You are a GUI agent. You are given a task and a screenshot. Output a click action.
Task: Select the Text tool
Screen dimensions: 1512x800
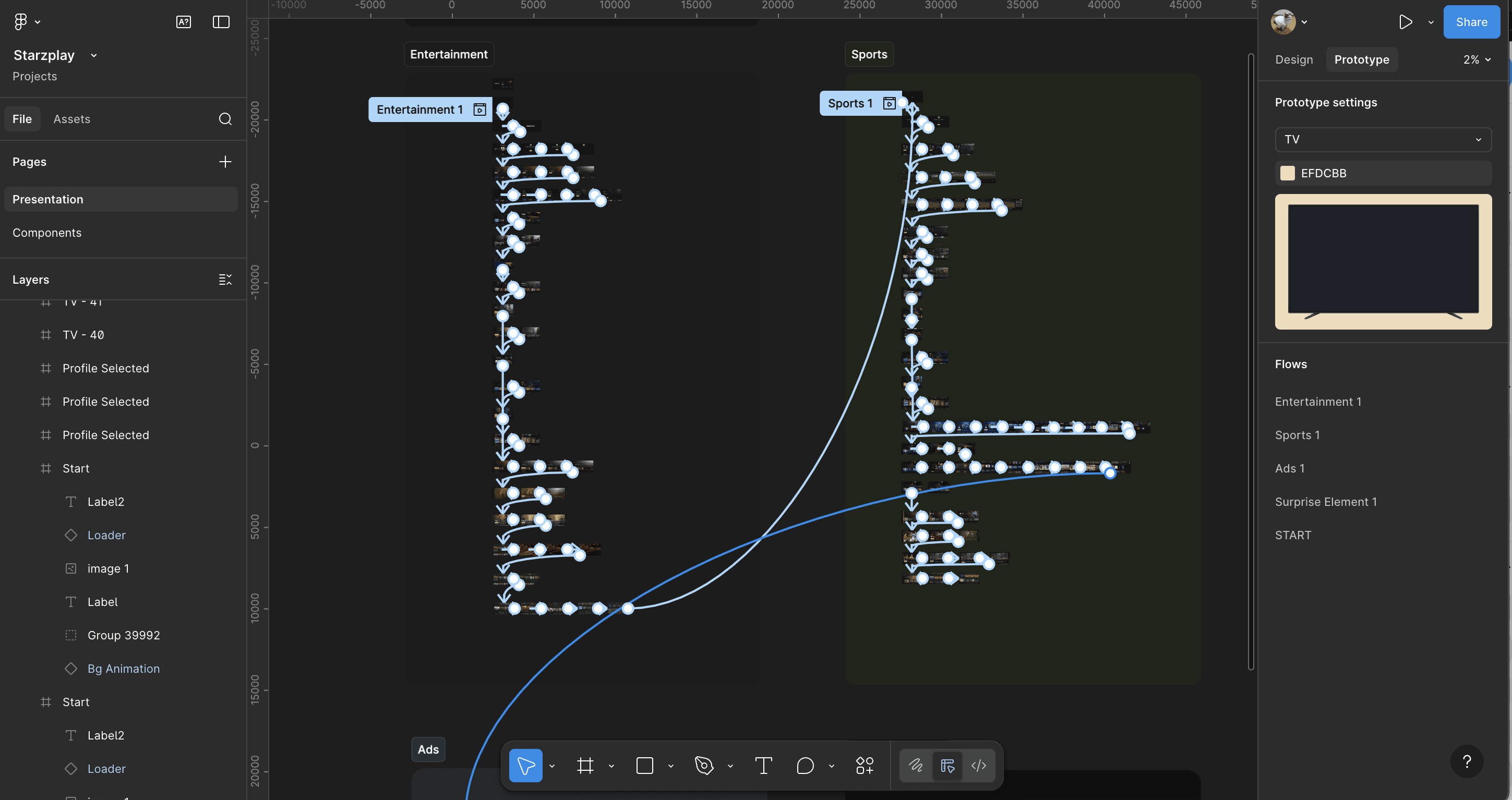pyautogui.click(x=763, y=766)
